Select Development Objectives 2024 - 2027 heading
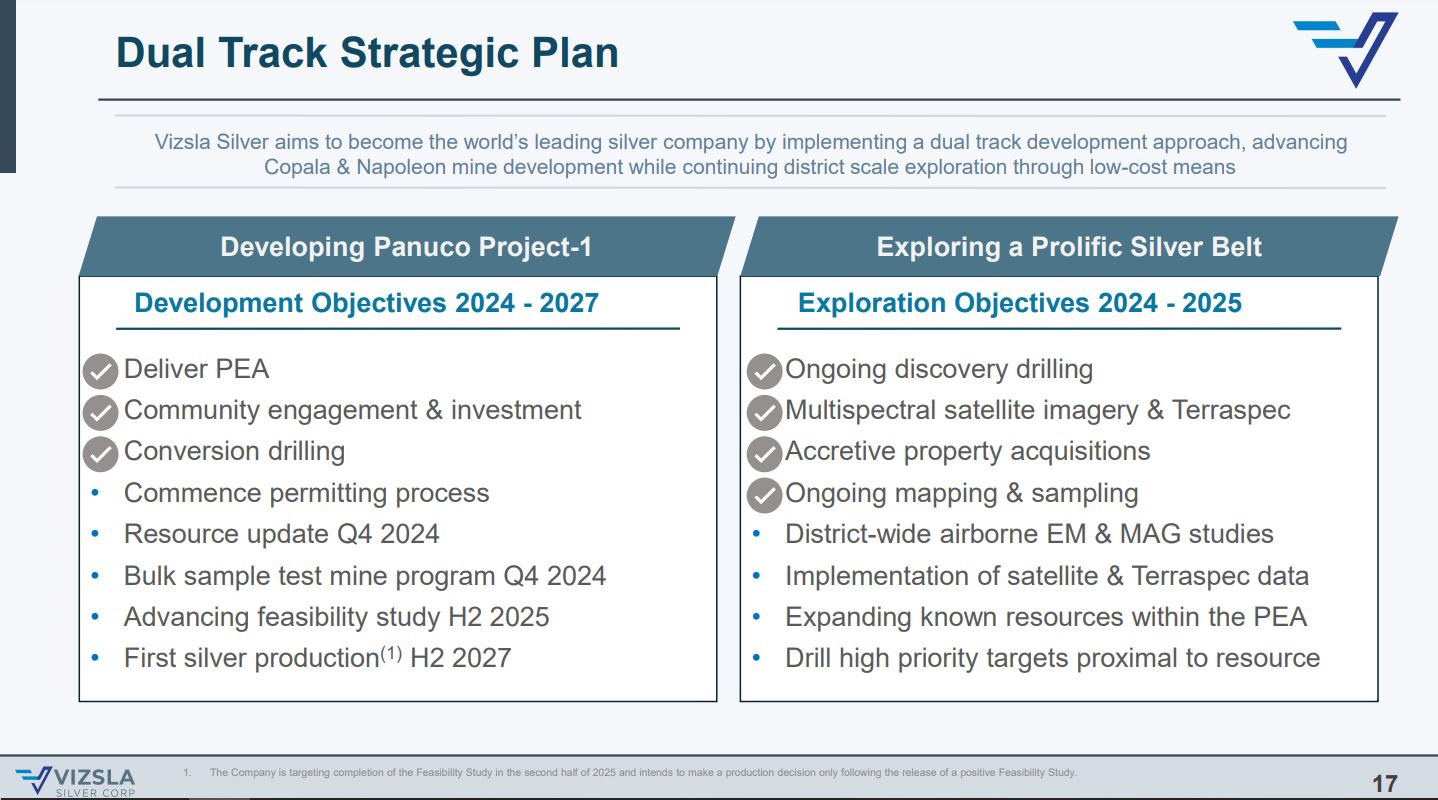The height and width of the screenshot is (800, 1438). coord(366,302)
